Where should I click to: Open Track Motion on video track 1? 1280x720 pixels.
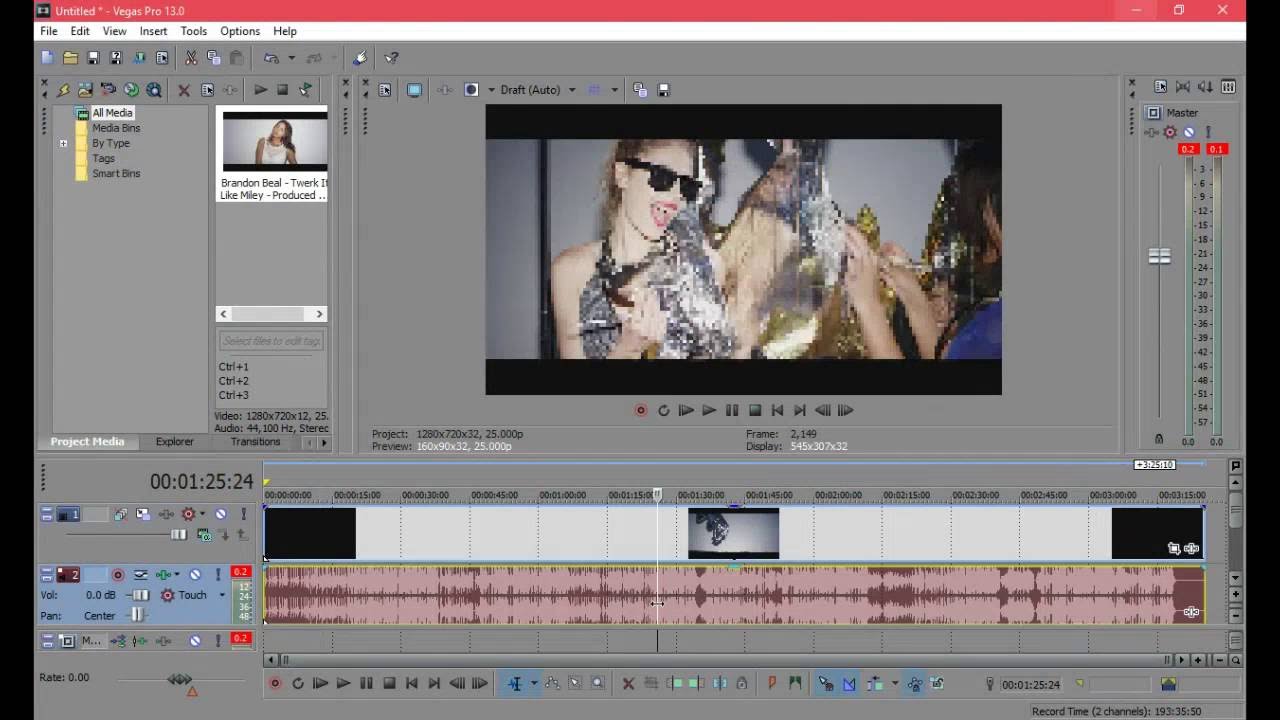tap(142, 514)
